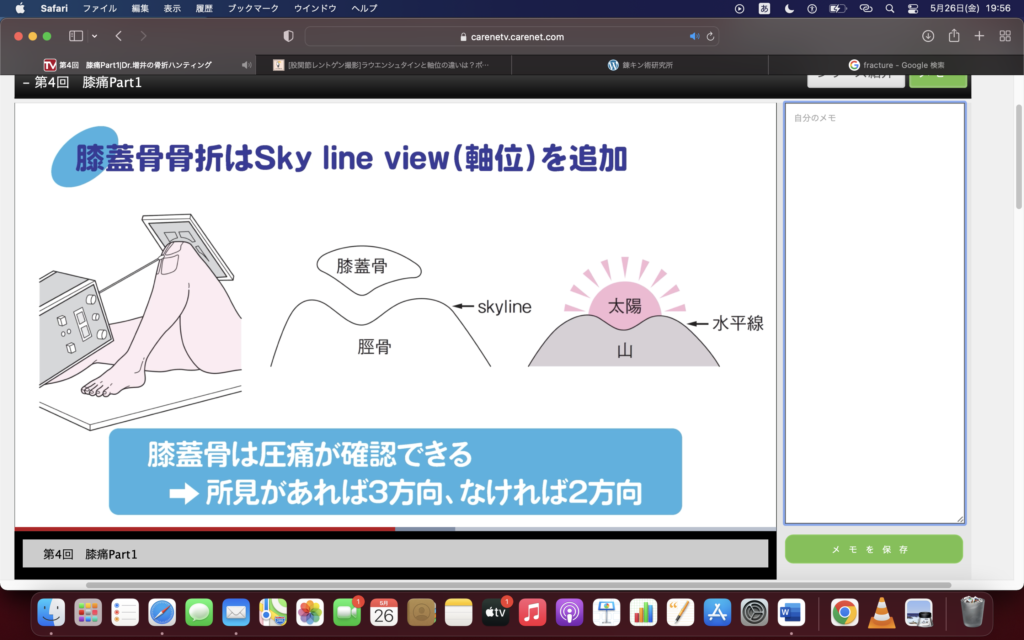Open VLC from the Dock
This screenshot has width=1024, height=640.
(881, 612)
